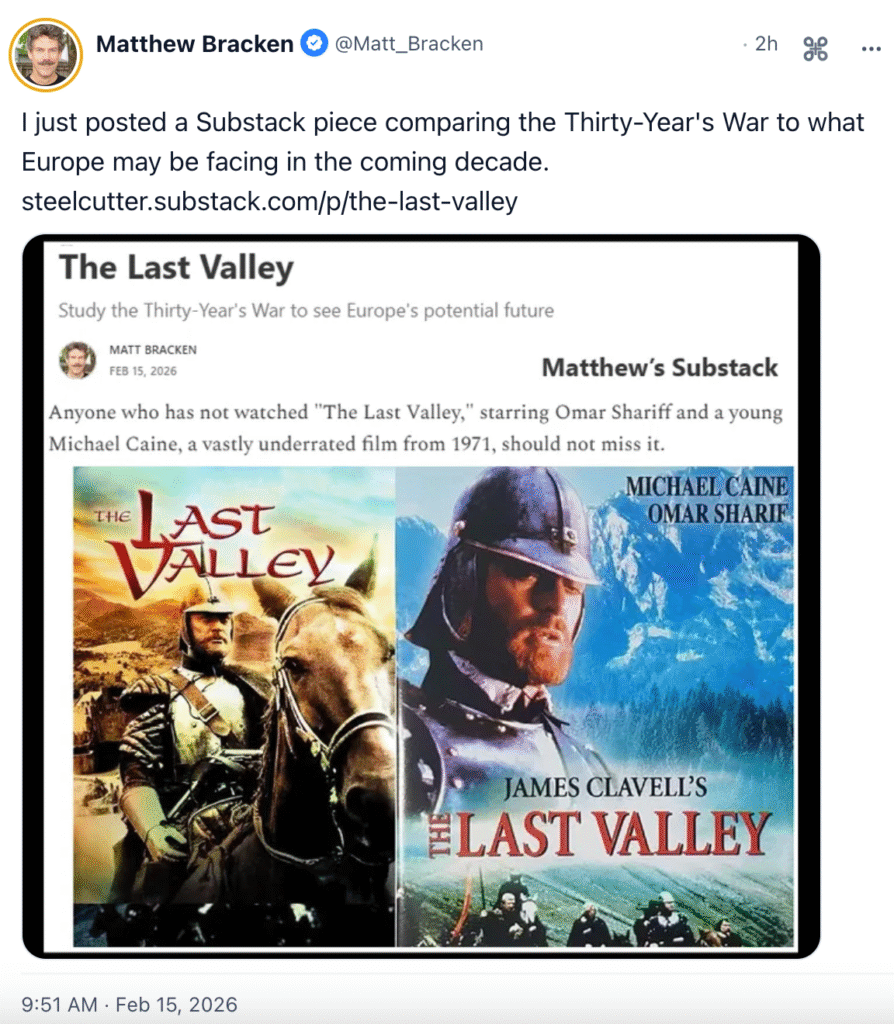Click the "Matthew's Substack" publication title

pos(659,367)
